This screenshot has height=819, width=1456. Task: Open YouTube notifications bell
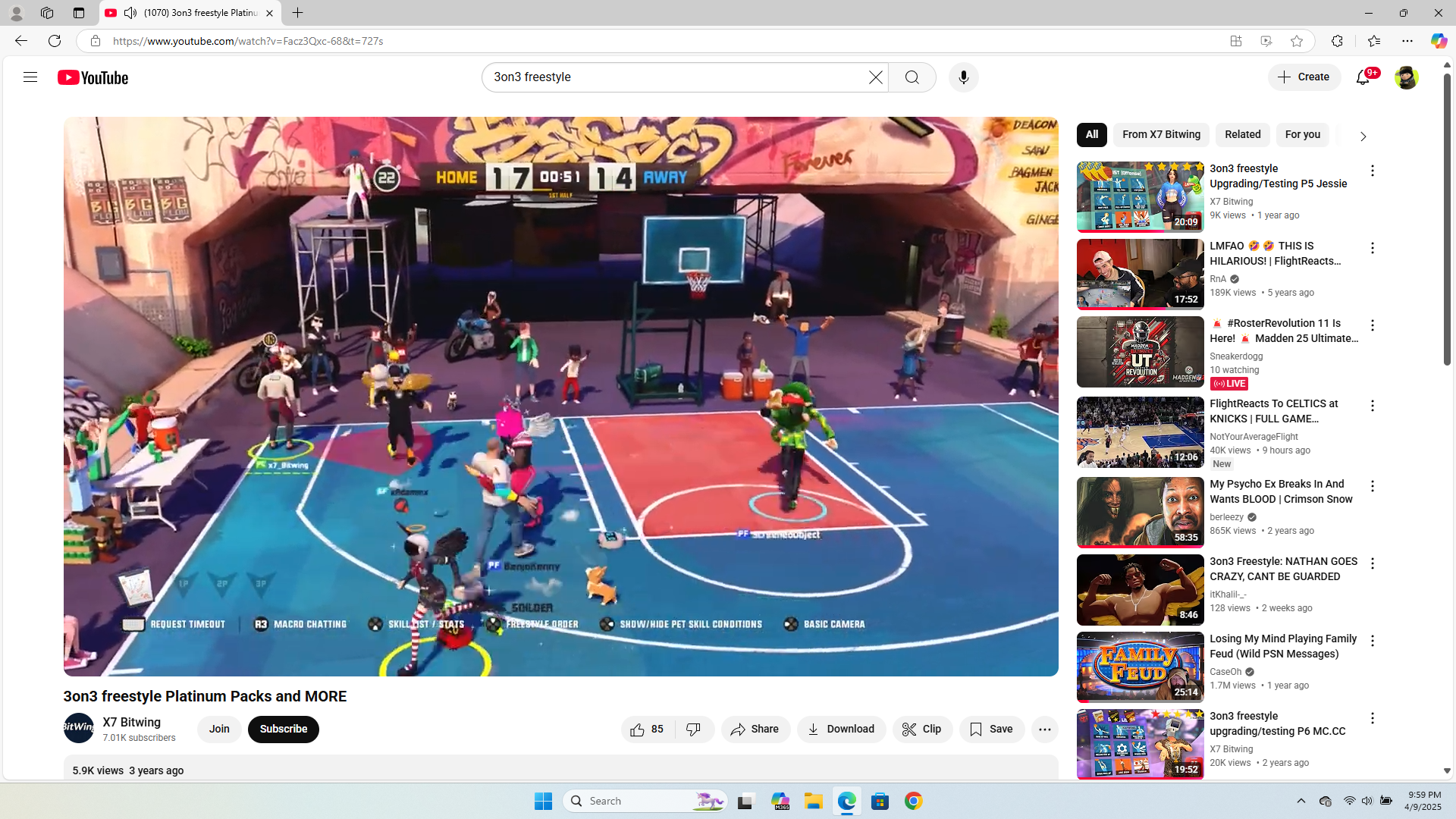click(1363, 77)
